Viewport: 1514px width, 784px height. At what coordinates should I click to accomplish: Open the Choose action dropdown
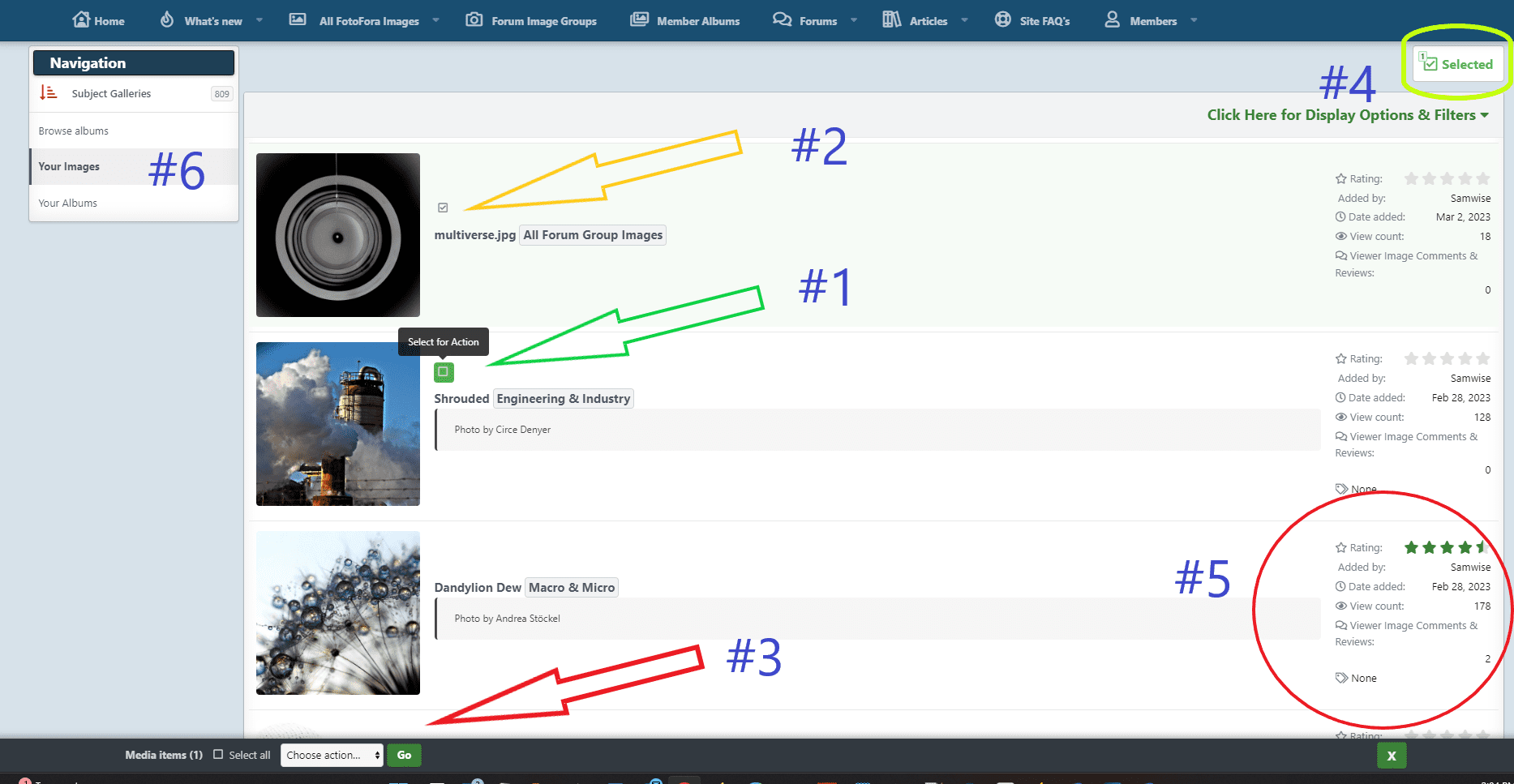tap(332, 755)
